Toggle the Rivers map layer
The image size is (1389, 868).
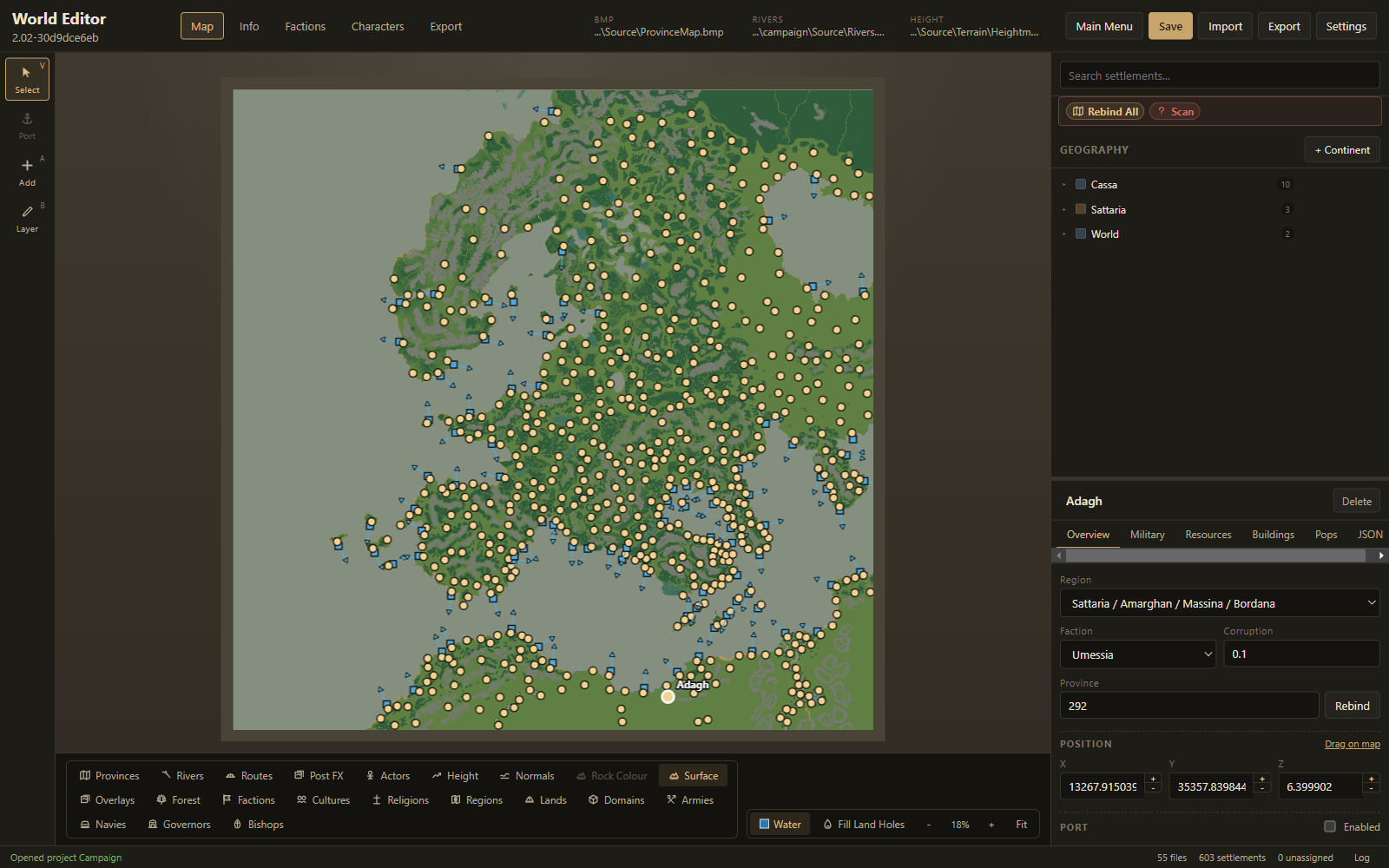click(x=182, y=776)
